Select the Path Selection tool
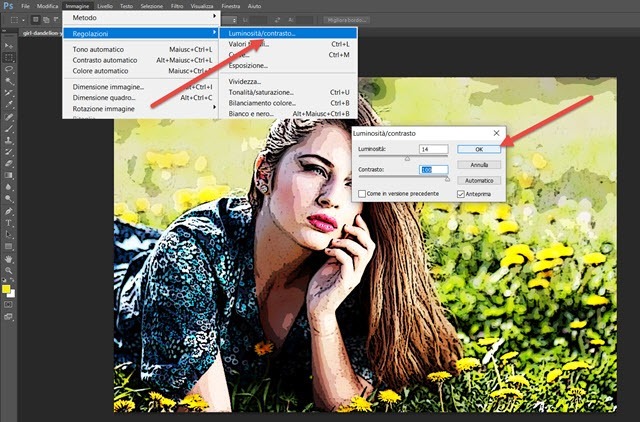 coord(9,235)
